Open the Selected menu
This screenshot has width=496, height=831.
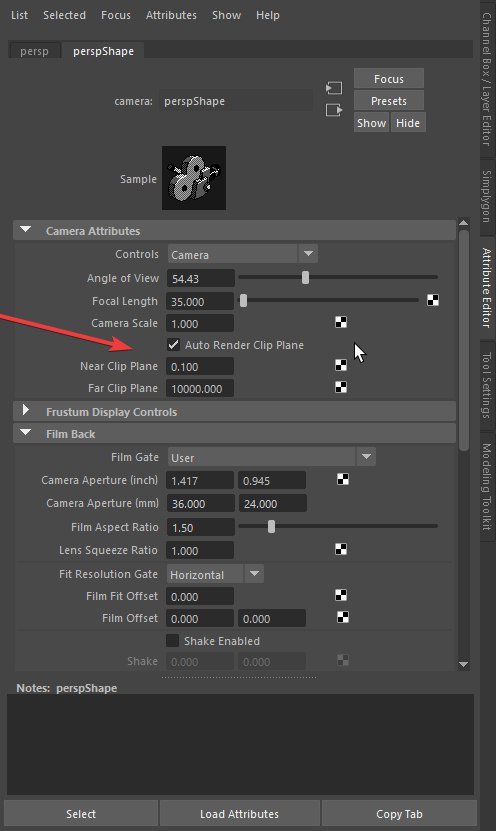65,15
